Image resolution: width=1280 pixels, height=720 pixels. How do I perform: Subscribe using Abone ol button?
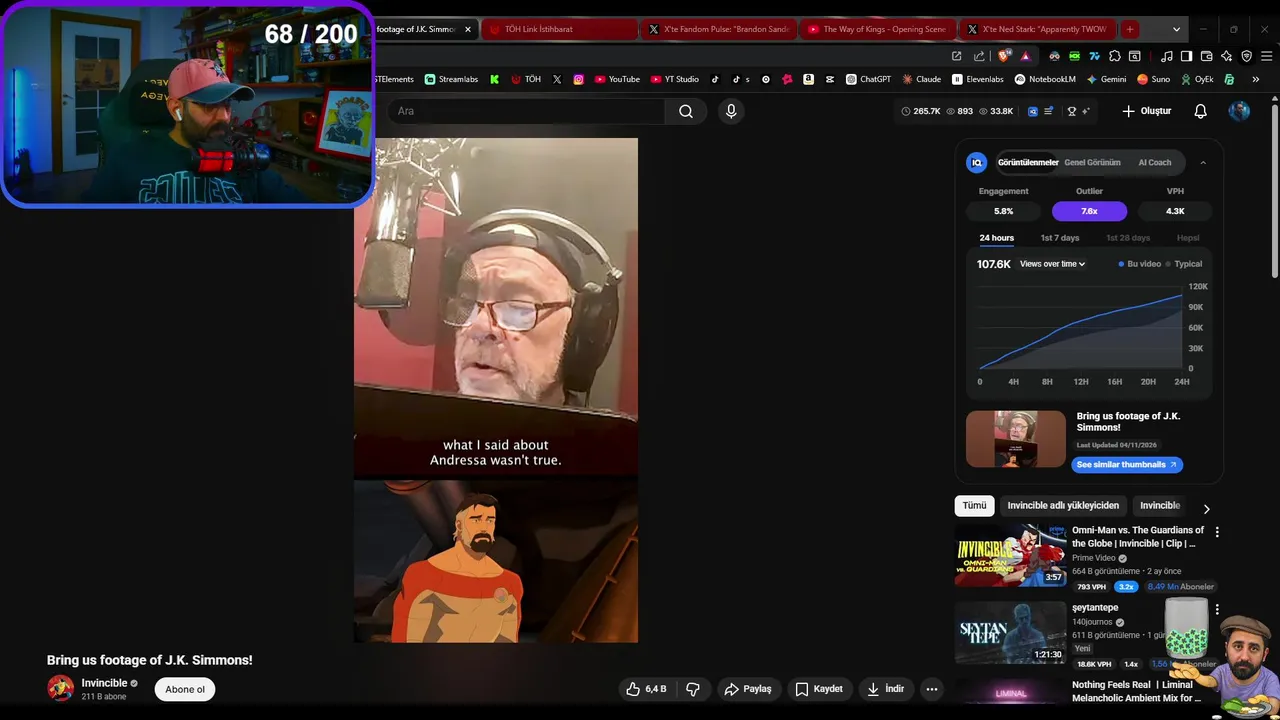(x=185, y=689)
